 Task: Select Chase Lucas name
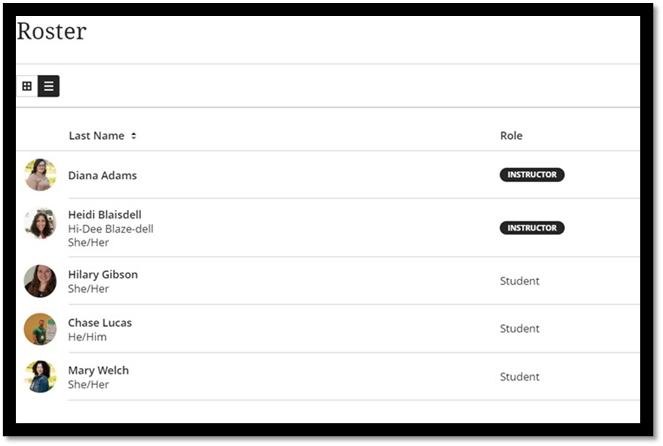[x=100, y=323]
